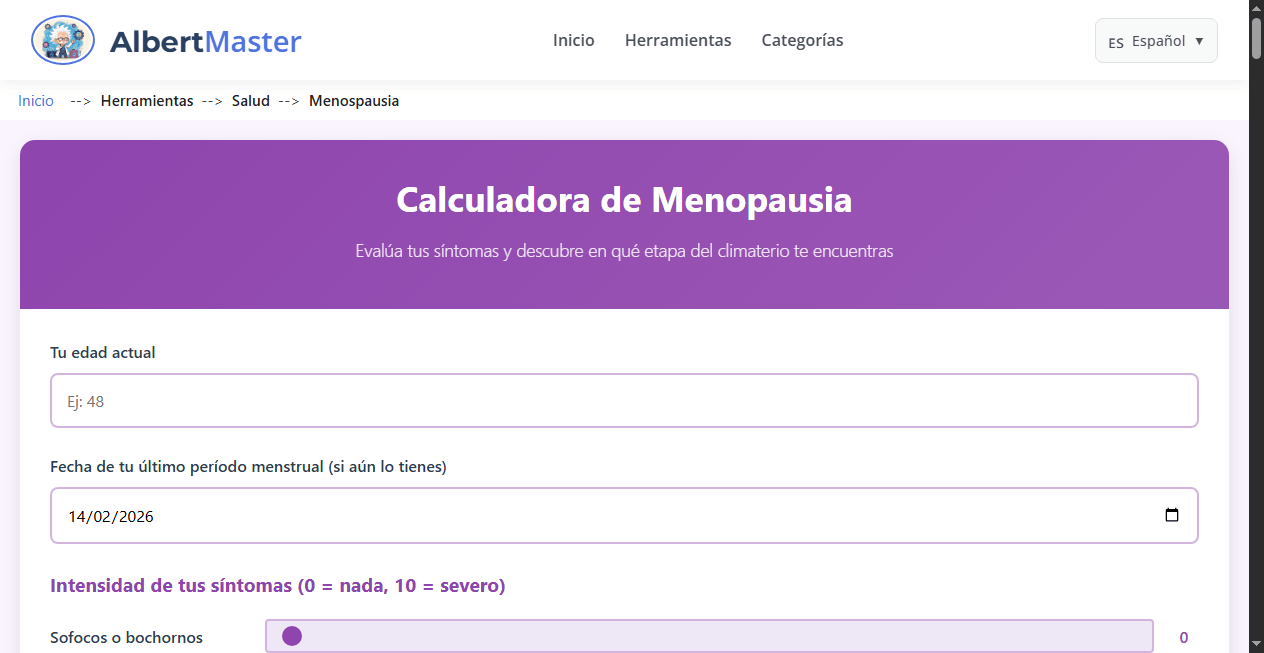
Task: Click the Herramientas breadcrumb item
Action: tap(147, 100)
